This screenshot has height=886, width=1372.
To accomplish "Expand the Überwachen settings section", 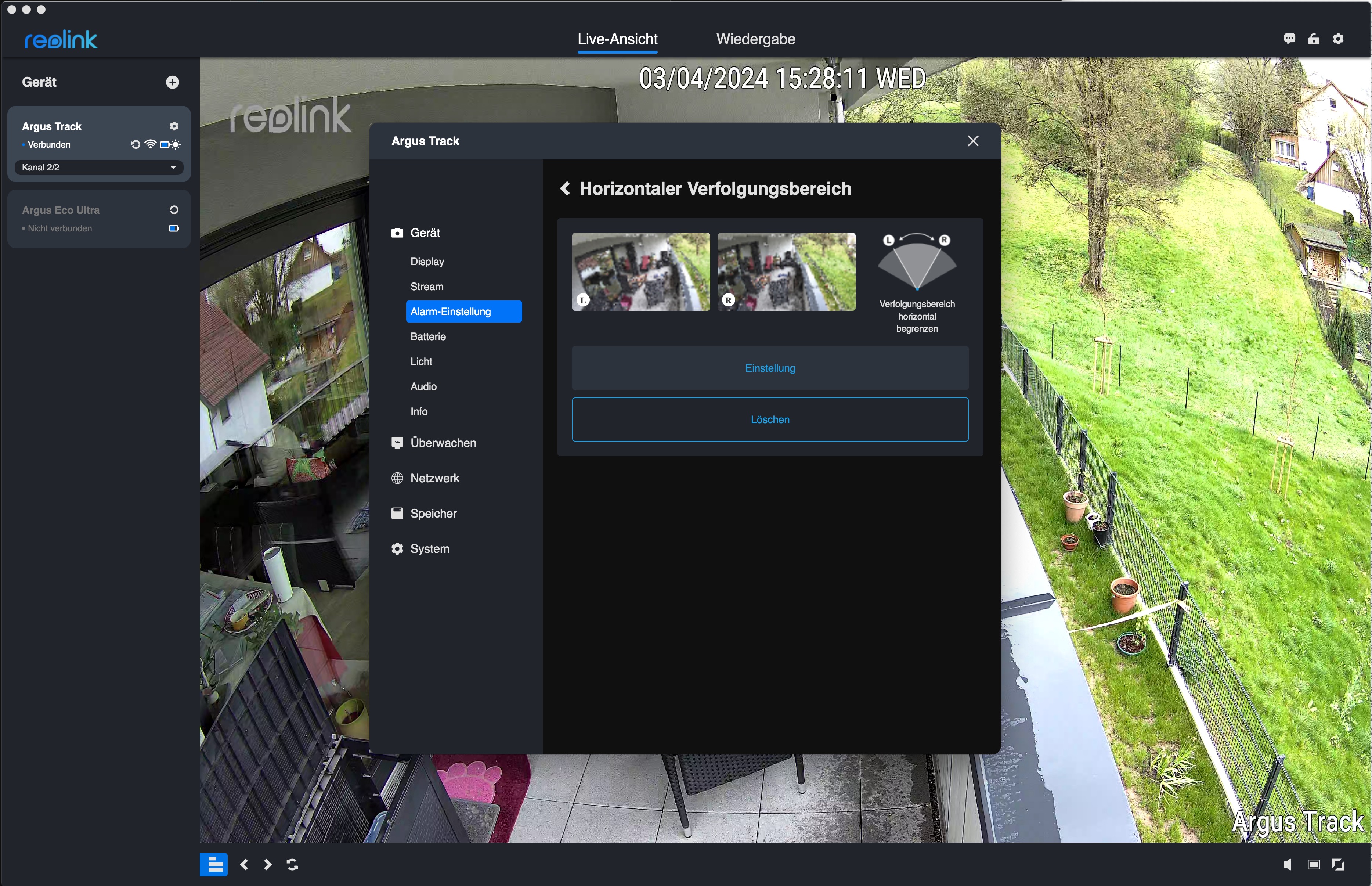I will [443, 443].
